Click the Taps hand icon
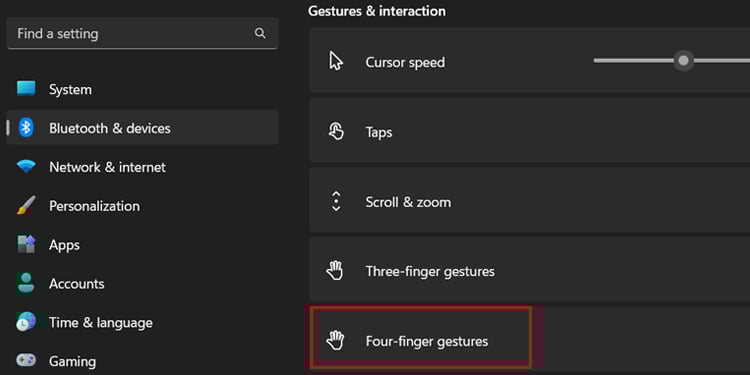This screenshot has width=750, height=375. coord(336,132)
